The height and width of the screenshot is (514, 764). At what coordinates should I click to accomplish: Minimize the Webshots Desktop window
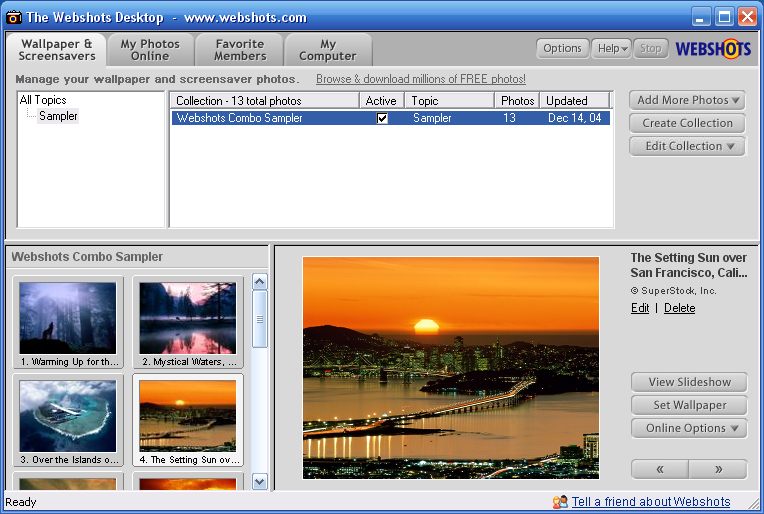click(701, 18)
